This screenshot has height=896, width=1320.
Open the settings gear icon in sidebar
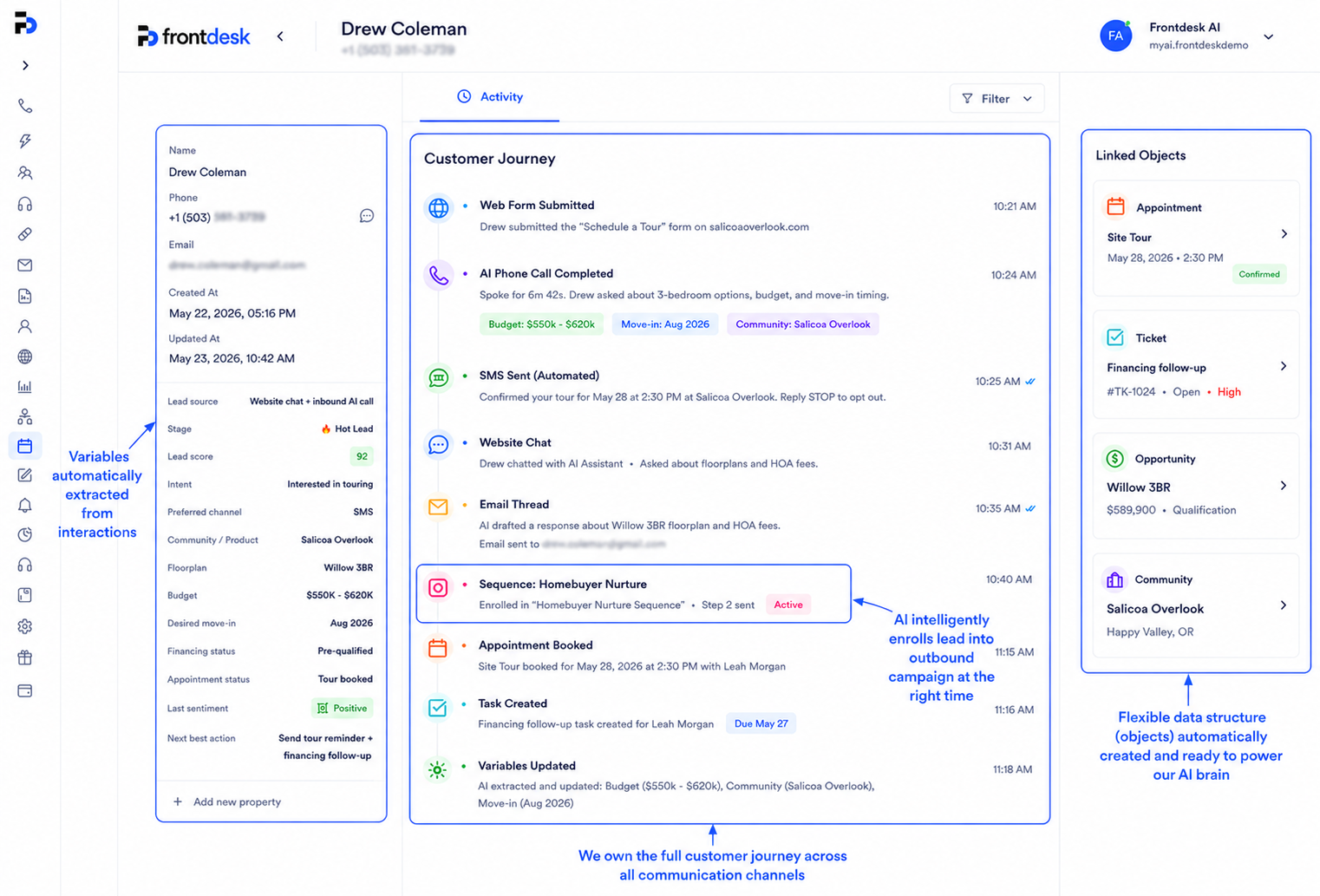coord(25,626)
